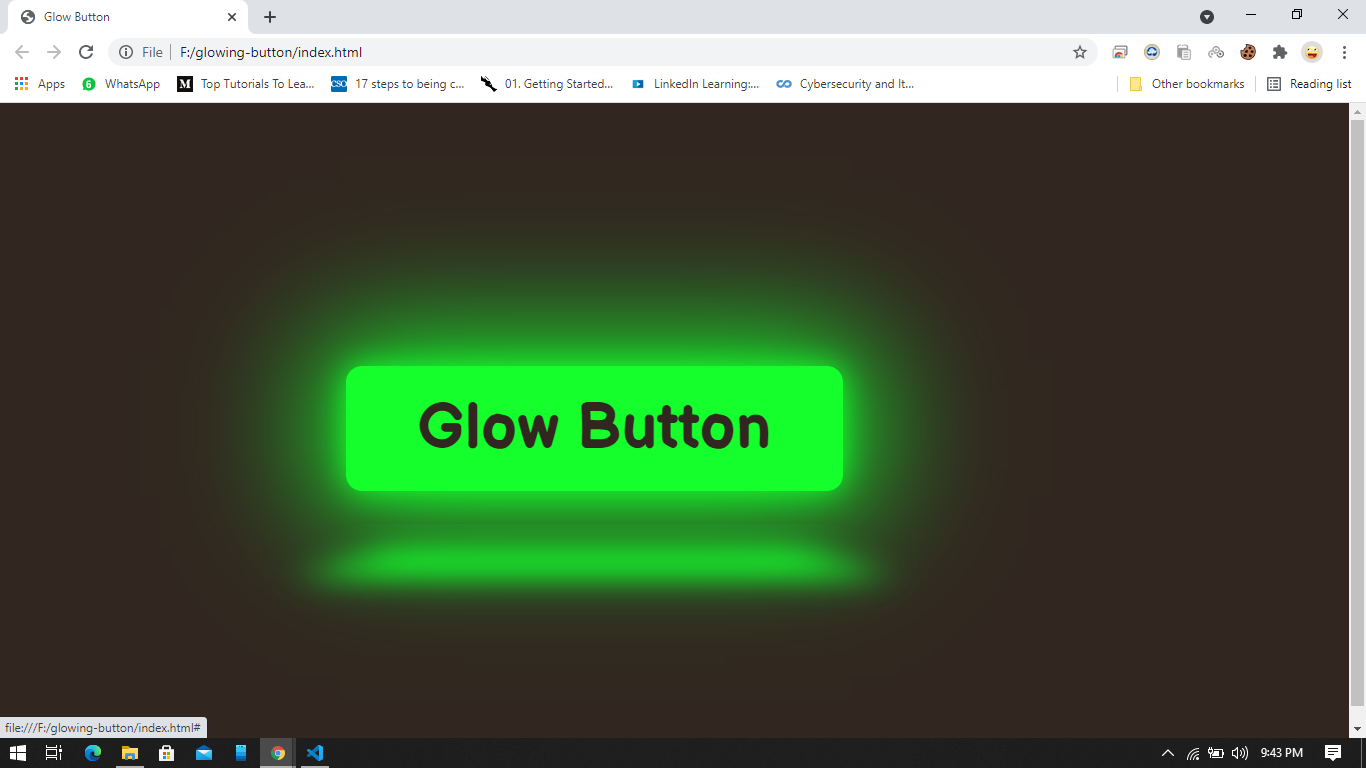This screenshot has height=768, width=1366.
Task: Click the green Glow Button
Action: pyautogui.click(x=594, y=427)
